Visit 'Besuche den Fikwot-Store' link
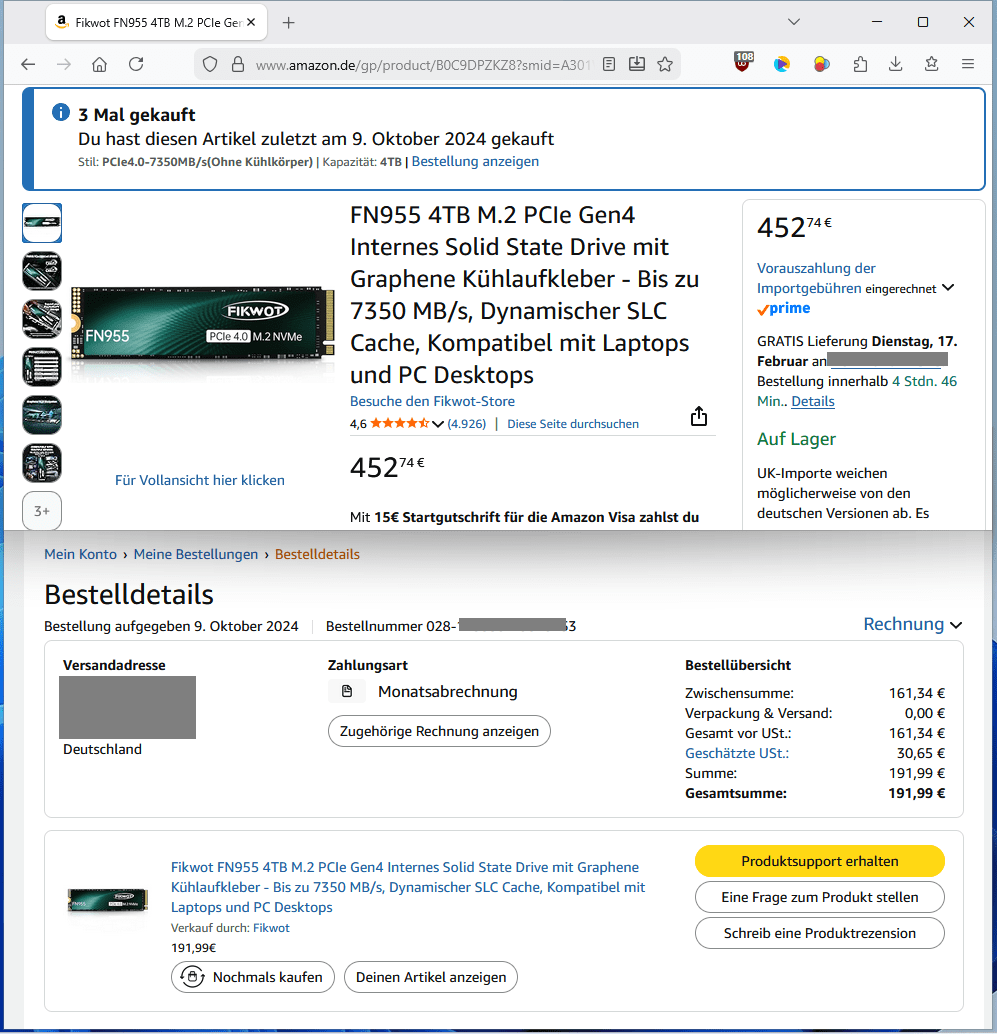997x1034 pixels. point(432,401)
